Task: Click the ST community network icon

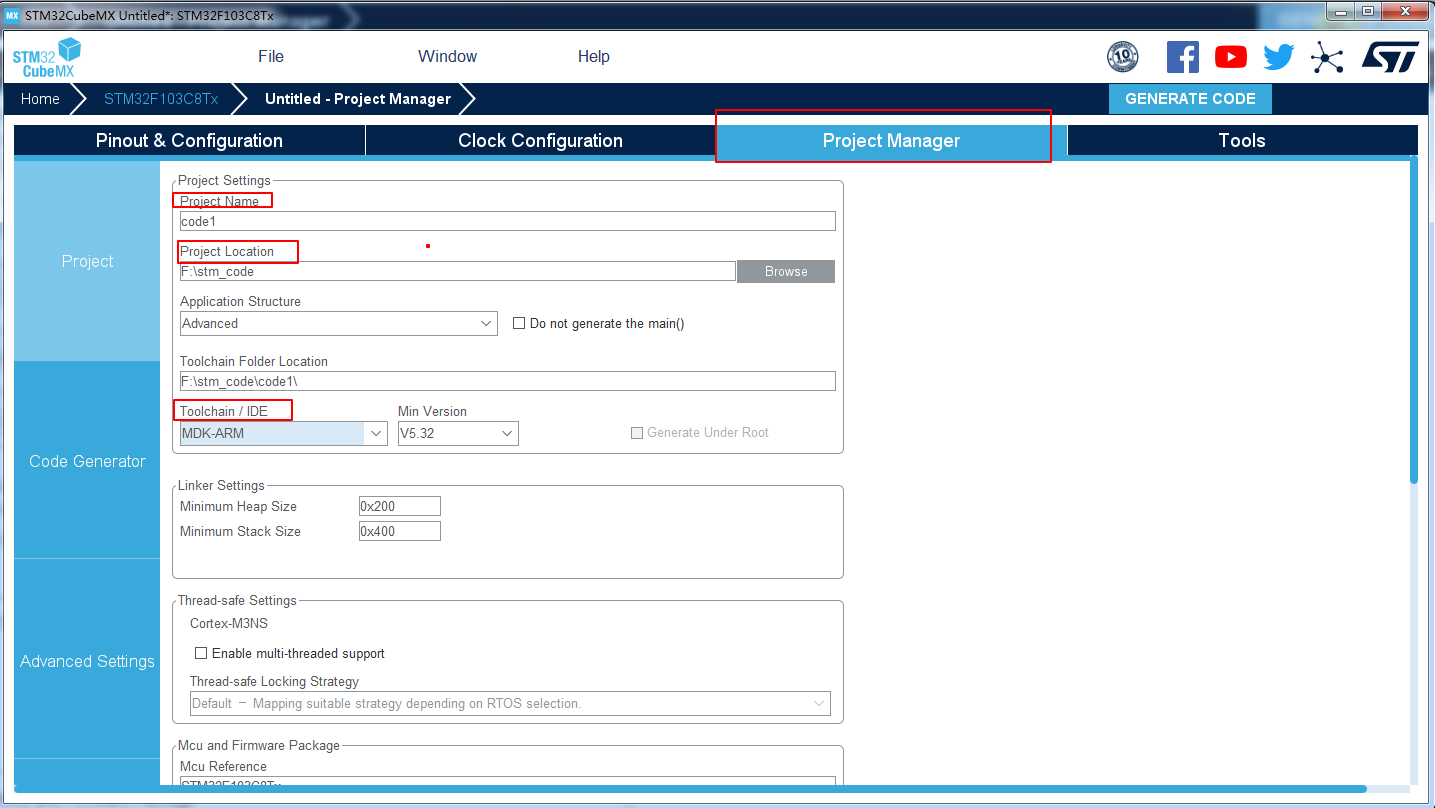Action: [1327, 57]
